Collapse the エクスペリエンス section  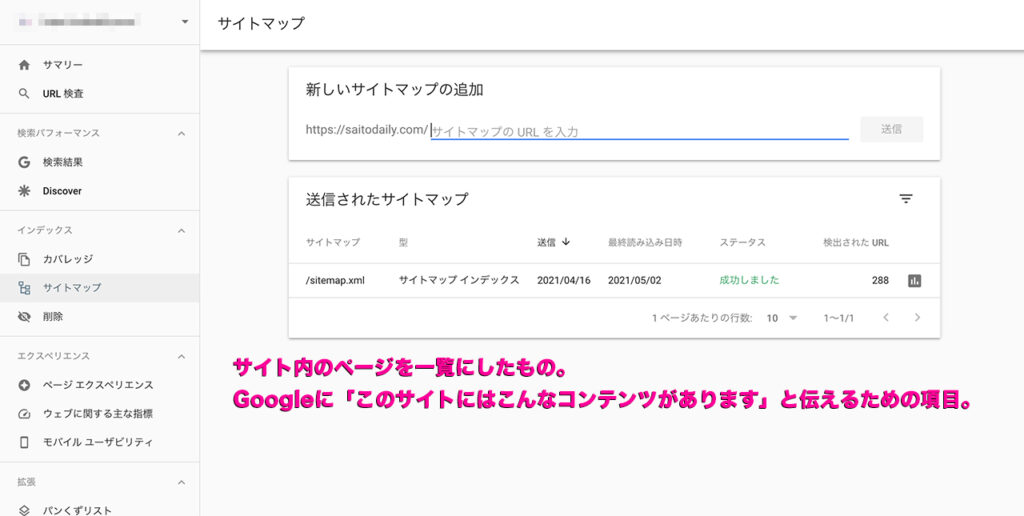[x=182, y=356]
